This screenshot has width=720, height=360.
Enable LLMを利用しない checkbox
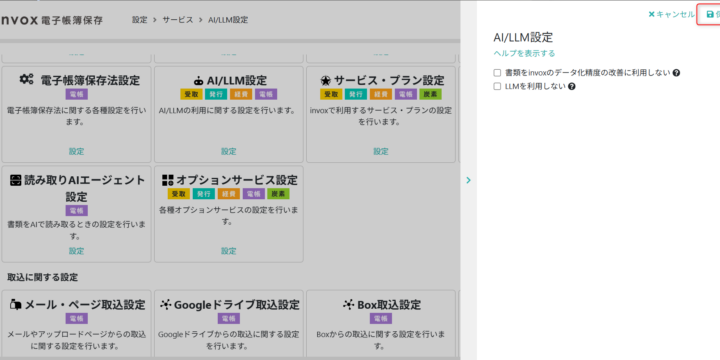(497, 86)
